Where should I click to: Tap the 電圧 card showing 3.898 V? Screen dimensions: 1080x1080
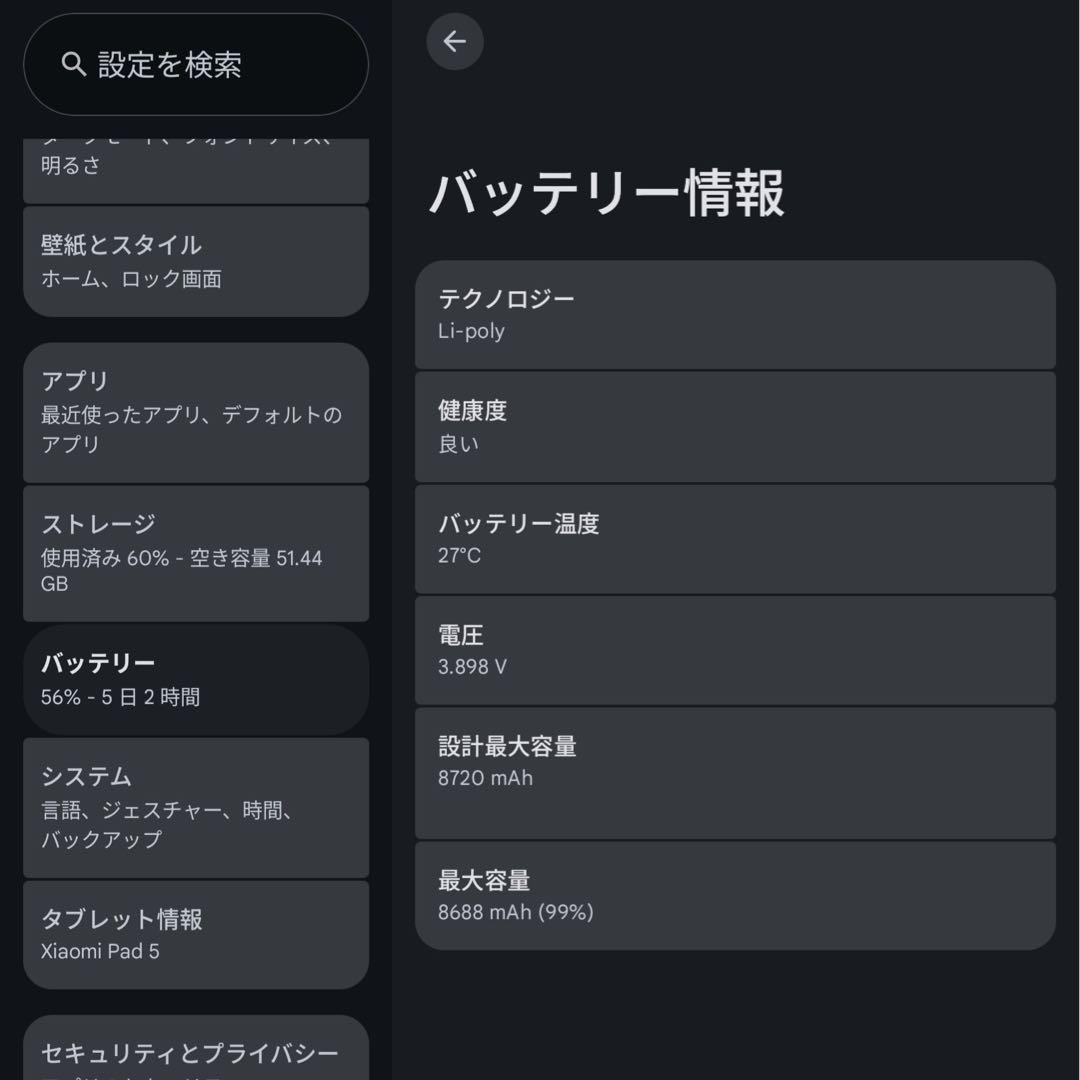tap(735, 650)
